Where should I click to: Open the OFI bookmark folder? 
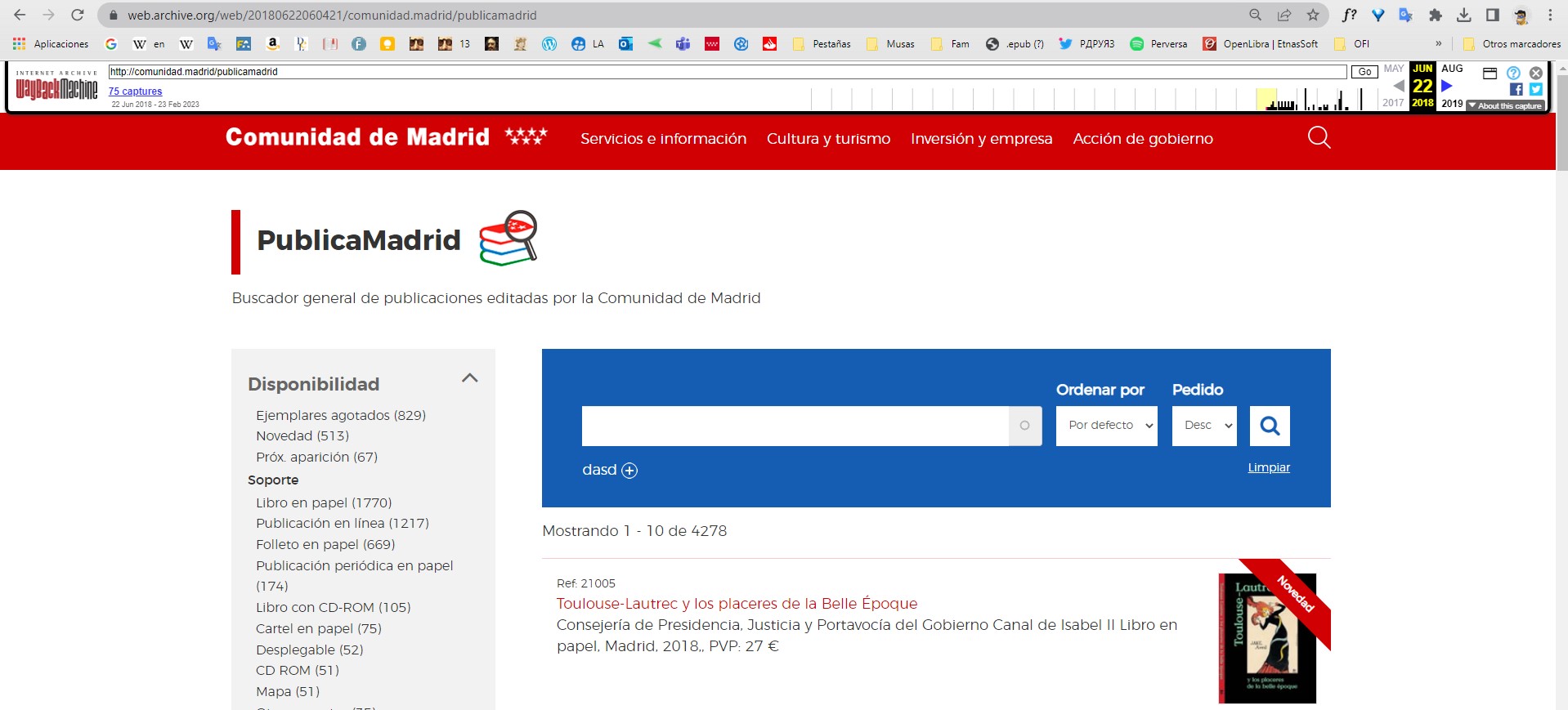click(1351, 44)
